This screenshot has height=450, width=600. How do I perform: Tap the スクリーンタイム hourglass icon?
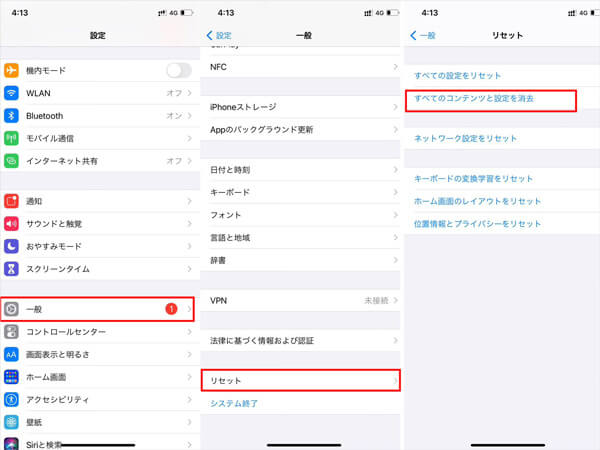coord(11,269)
